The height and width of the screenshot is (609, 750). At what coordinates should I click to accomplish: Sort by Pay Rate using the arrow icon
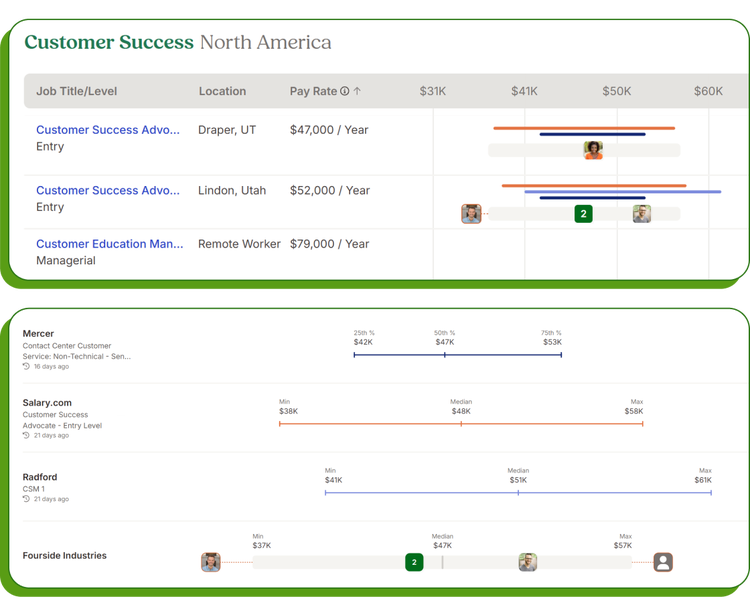pyautogui.click(x=358, y=91)
